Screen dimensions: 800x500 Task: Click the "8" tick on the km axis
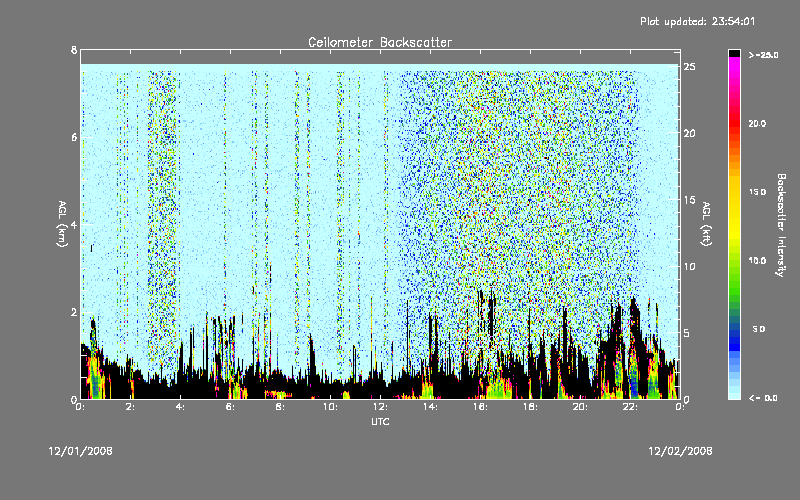(x=74, y=50)
